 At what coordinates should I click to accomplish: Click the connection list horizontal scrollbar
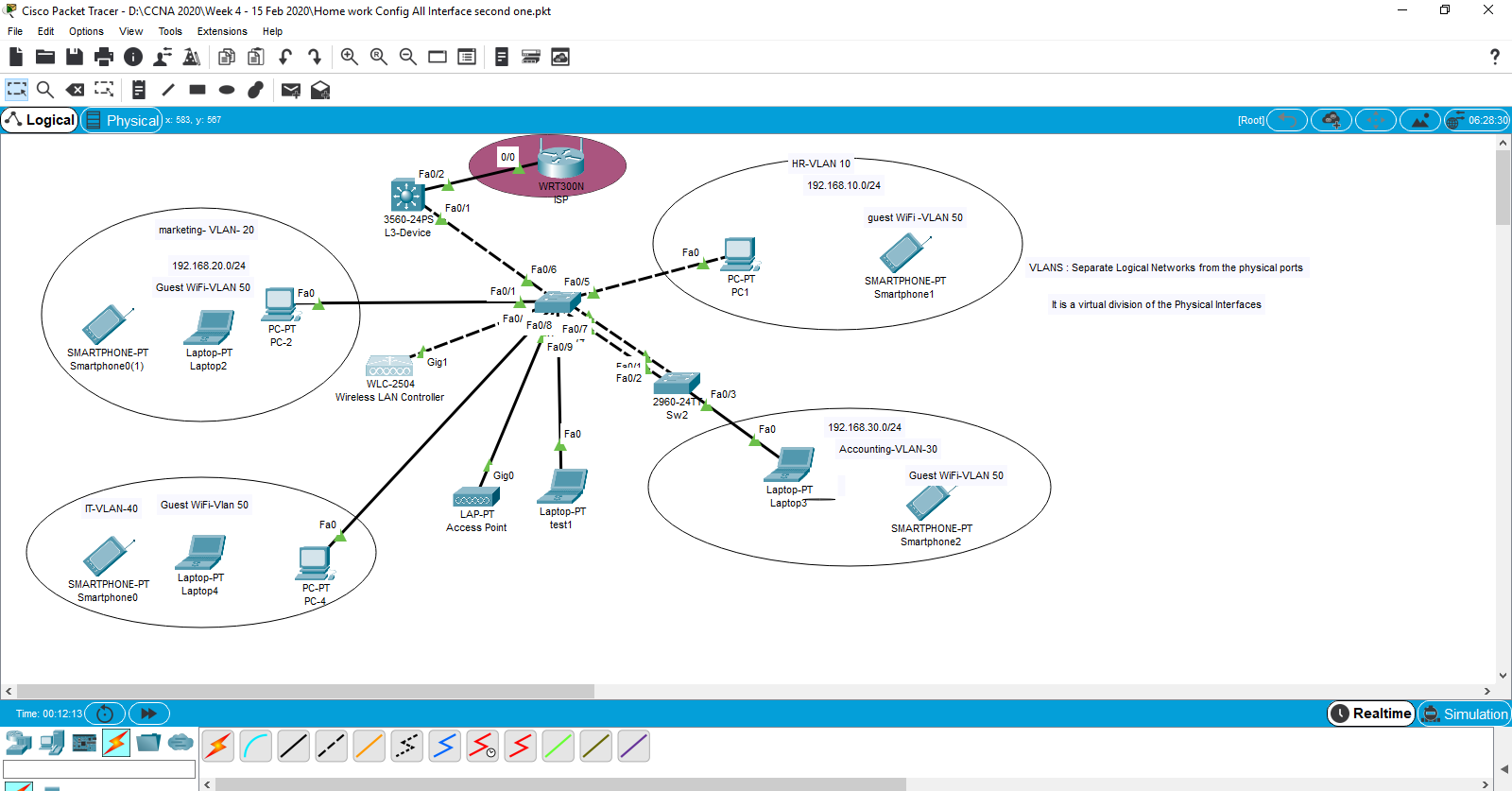tap(561, 784)
